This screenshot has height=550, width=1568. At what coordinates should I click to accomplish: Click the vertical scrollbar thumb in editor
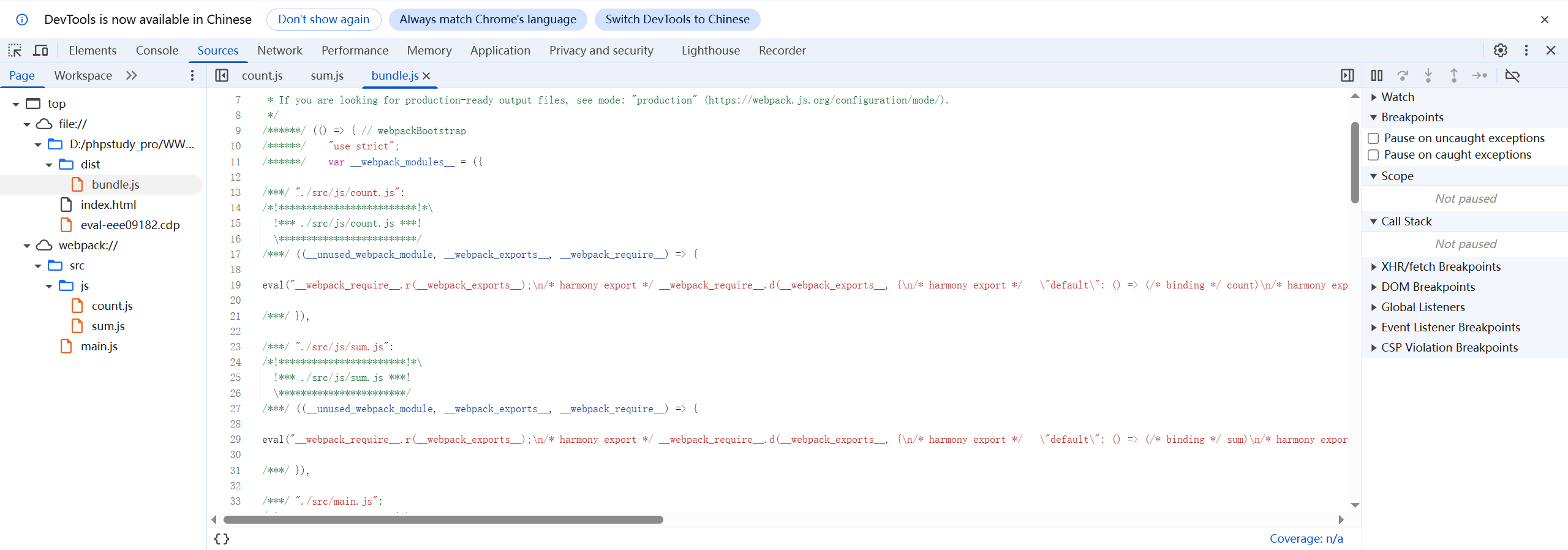pyautogui.click(x=1355, y=162)
